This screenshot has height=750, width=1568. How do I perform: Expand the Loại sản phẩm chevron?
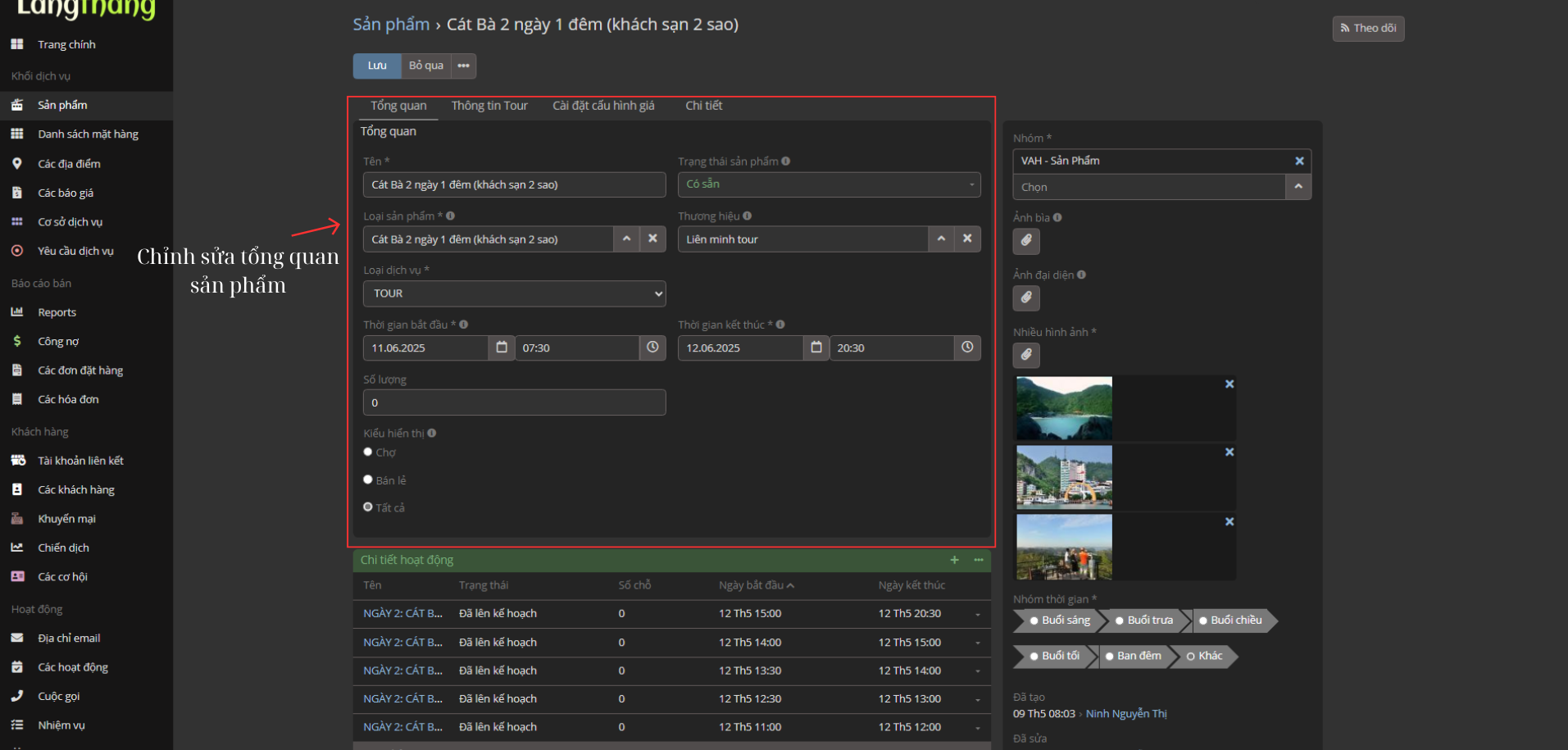626,239
